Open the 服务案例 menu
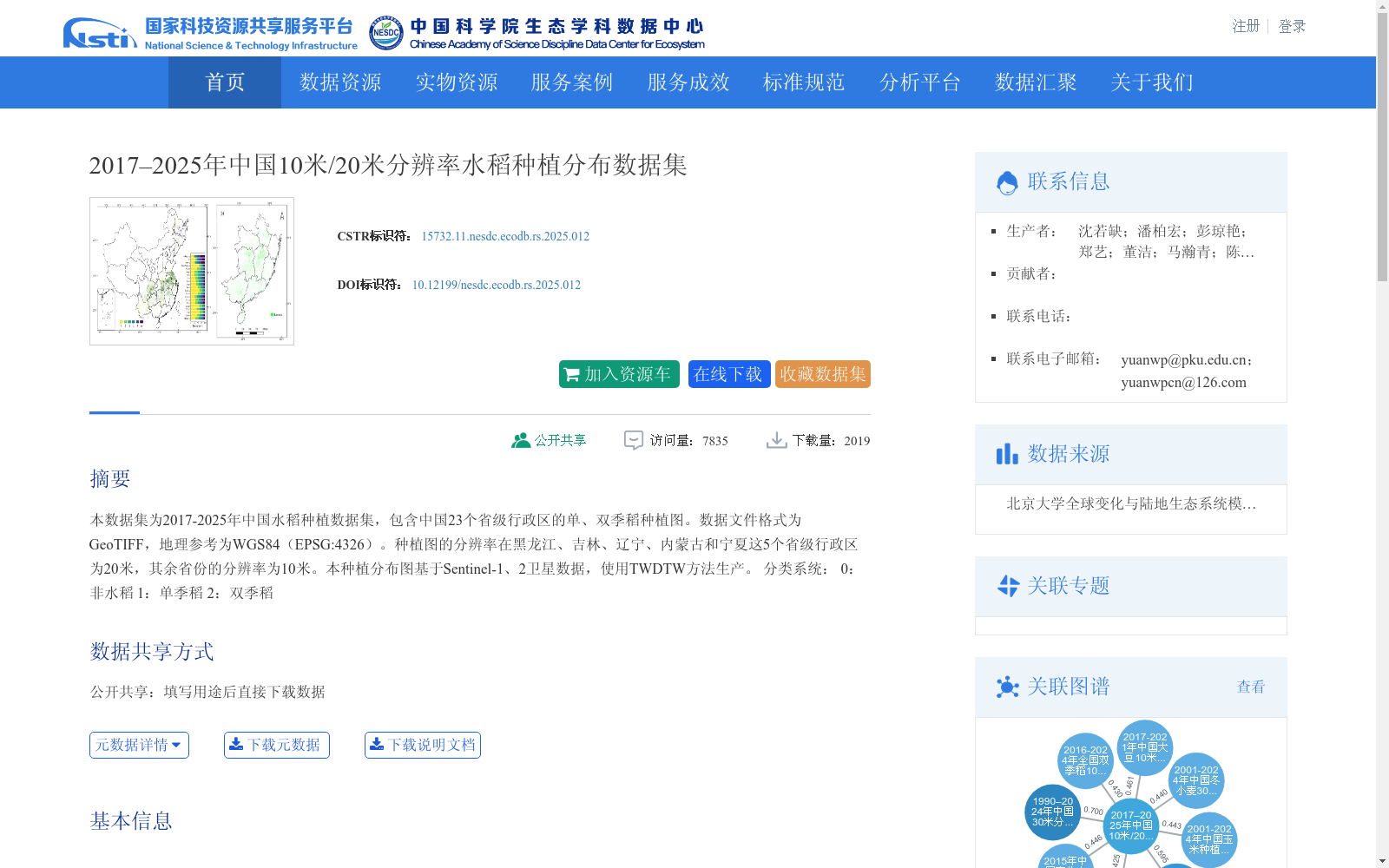The width and height of the screenshot is (1389, 868). (x=572, y=82)
